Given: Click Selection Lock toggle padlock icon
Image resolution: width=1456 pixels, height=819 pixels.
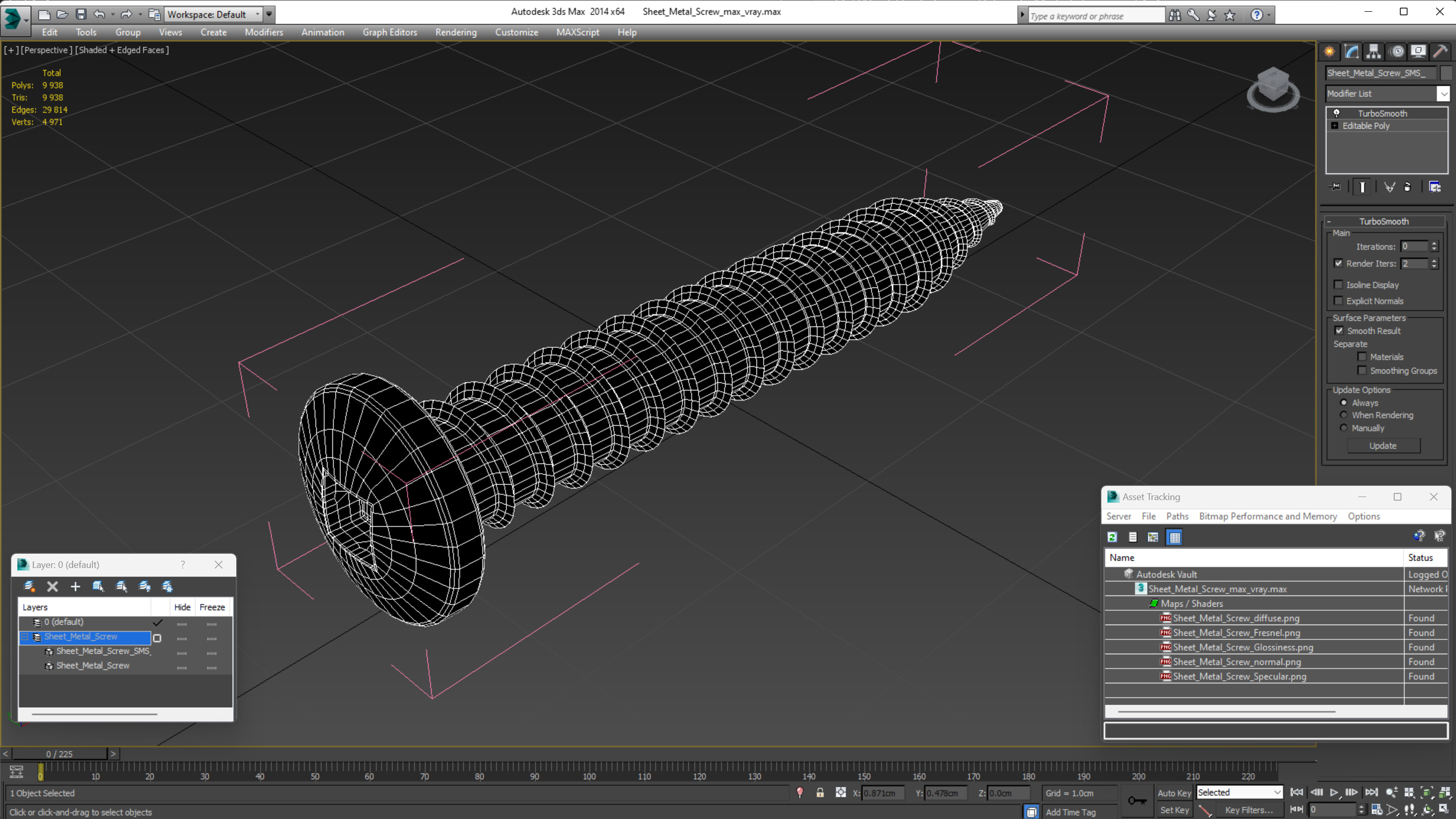Looking at the screenshot, I should click(x=820, y=792).
